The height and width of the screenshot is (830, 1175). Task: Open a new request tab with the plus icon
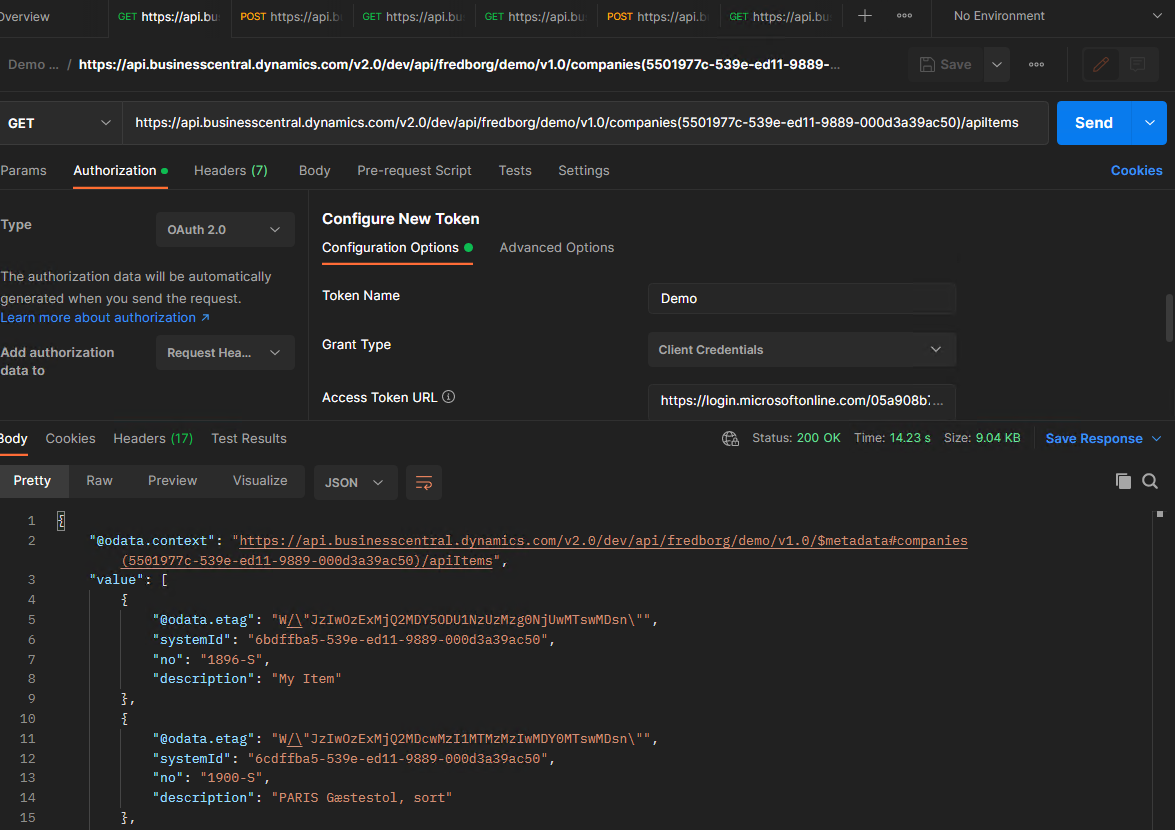pos(864,16)
